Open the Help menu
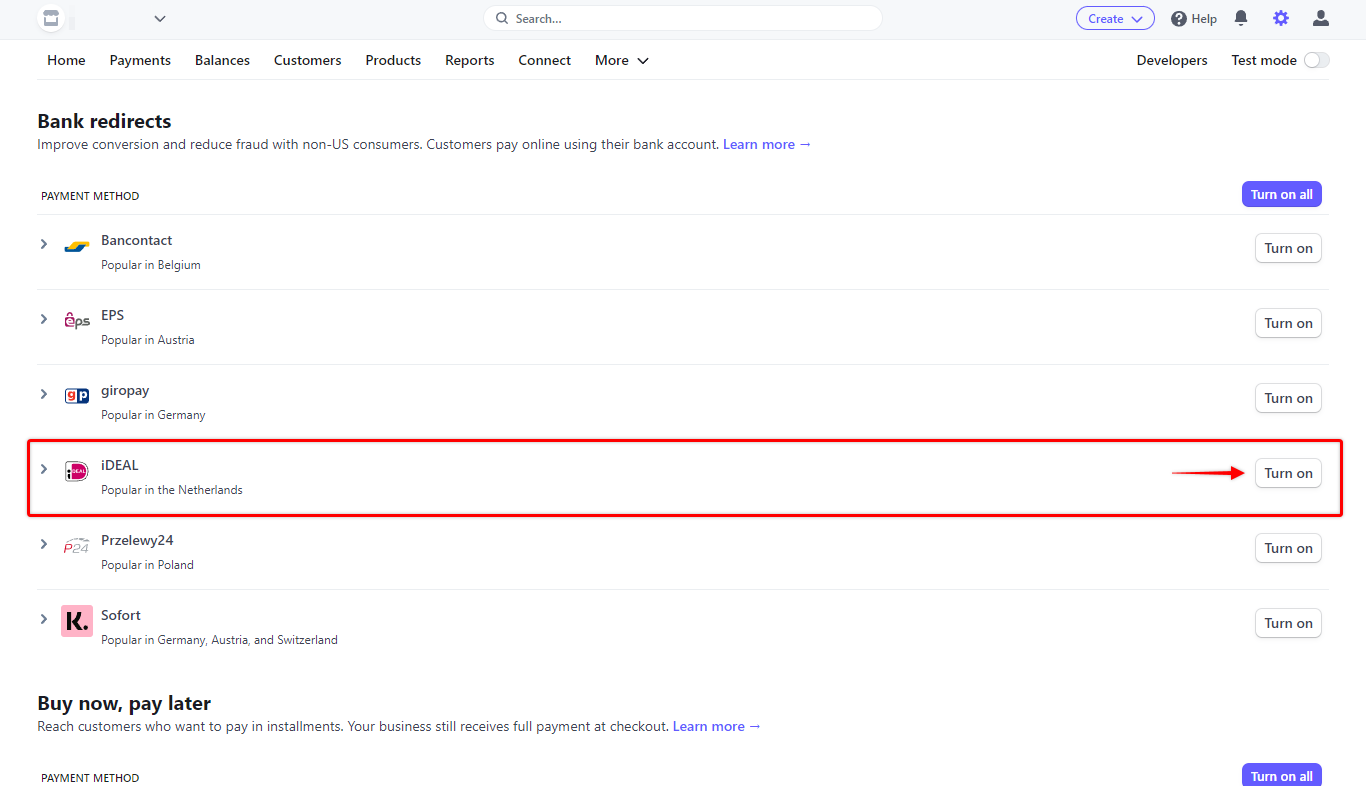This screenshot has width=1366, height=786. pos(1194,18)
